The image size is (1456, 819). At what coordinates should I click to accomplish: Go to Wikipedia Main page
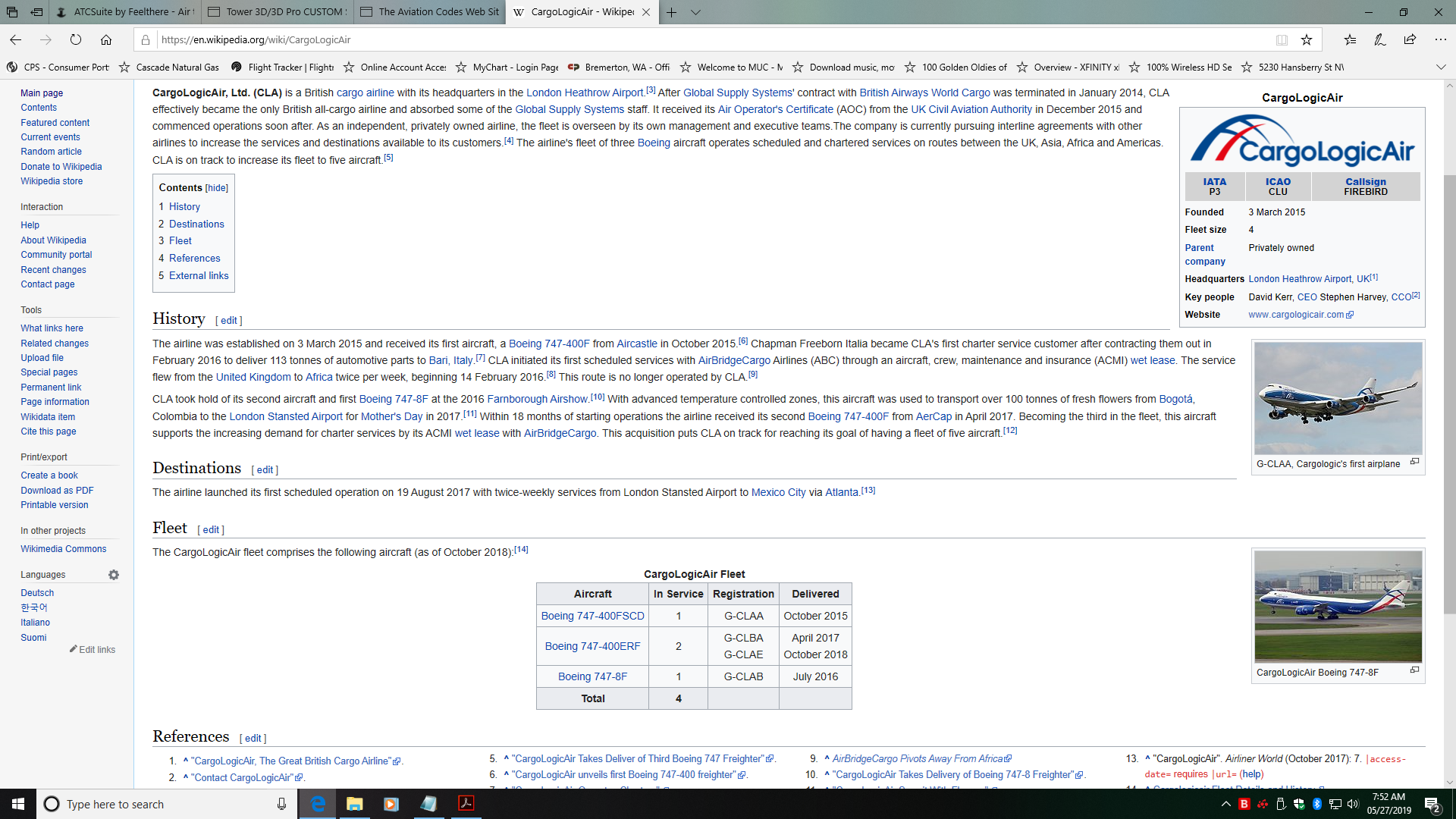(42, 93)
